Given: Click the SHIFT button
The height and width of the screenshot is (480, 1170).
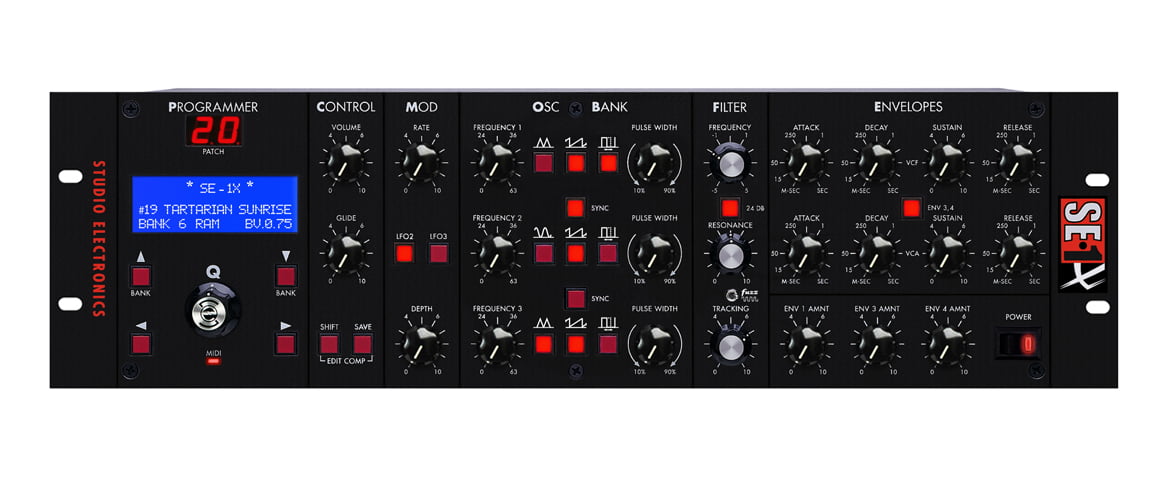Looking at the screenshot, I should tap(329, 344).
